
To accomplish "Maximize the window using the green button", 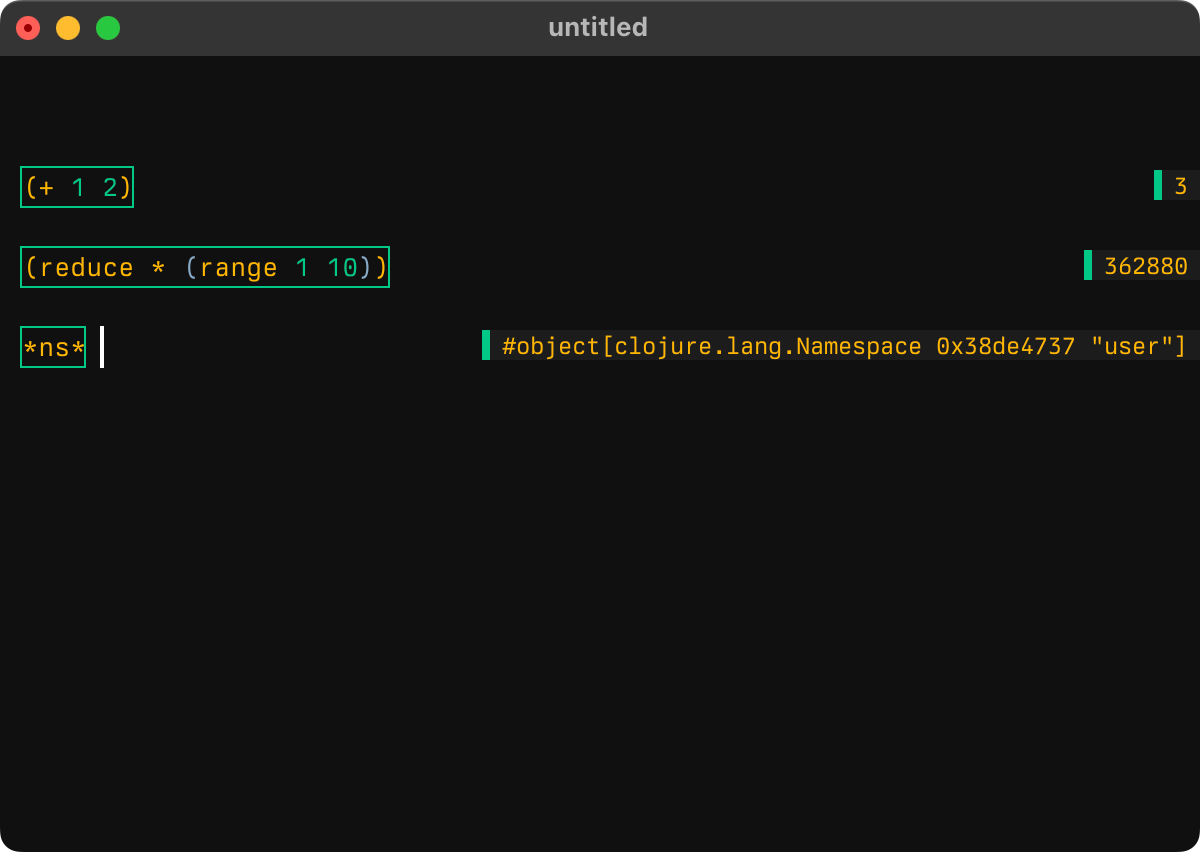I will click(108, 28).
